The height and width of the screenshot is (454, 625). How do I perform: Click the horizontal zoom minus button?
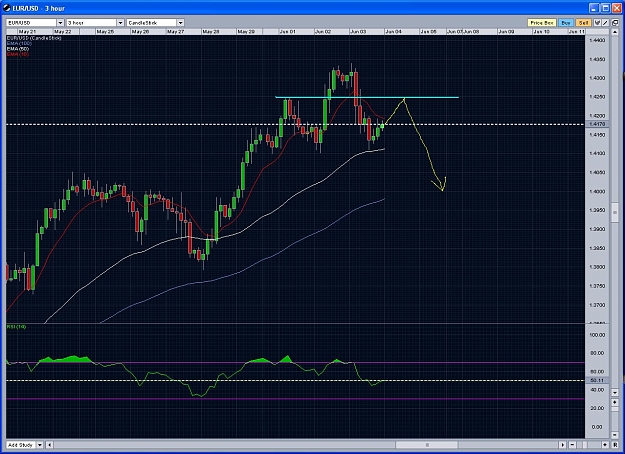click(572, 445)
